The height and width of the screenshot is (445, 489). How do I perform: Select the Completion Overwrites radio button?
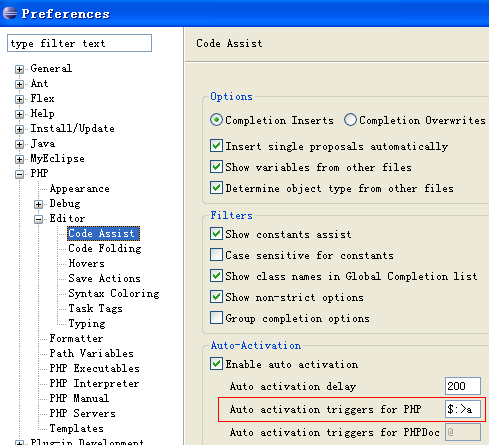[x=350, y=120]
